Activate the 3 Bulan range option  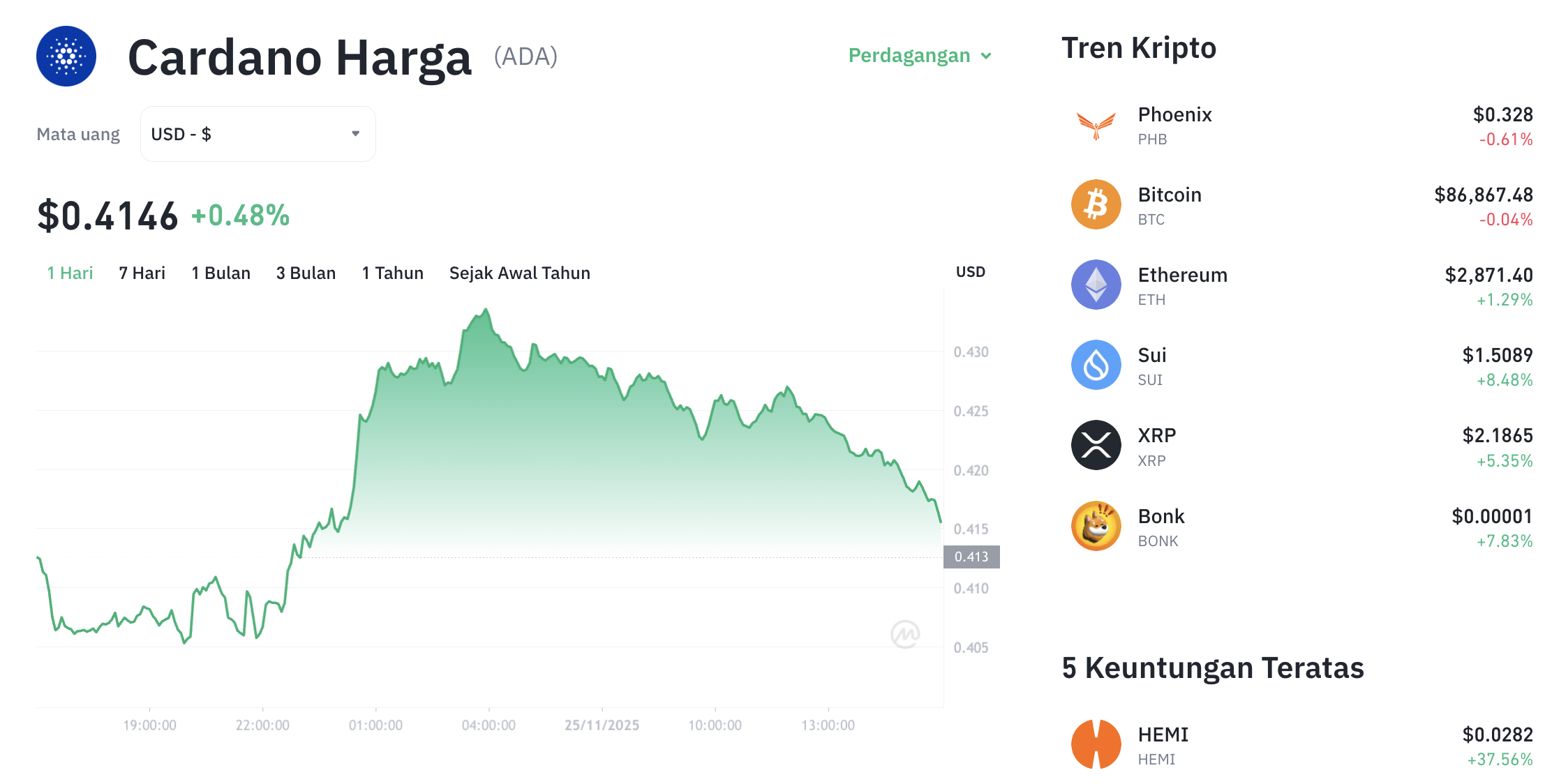[305, 273]
